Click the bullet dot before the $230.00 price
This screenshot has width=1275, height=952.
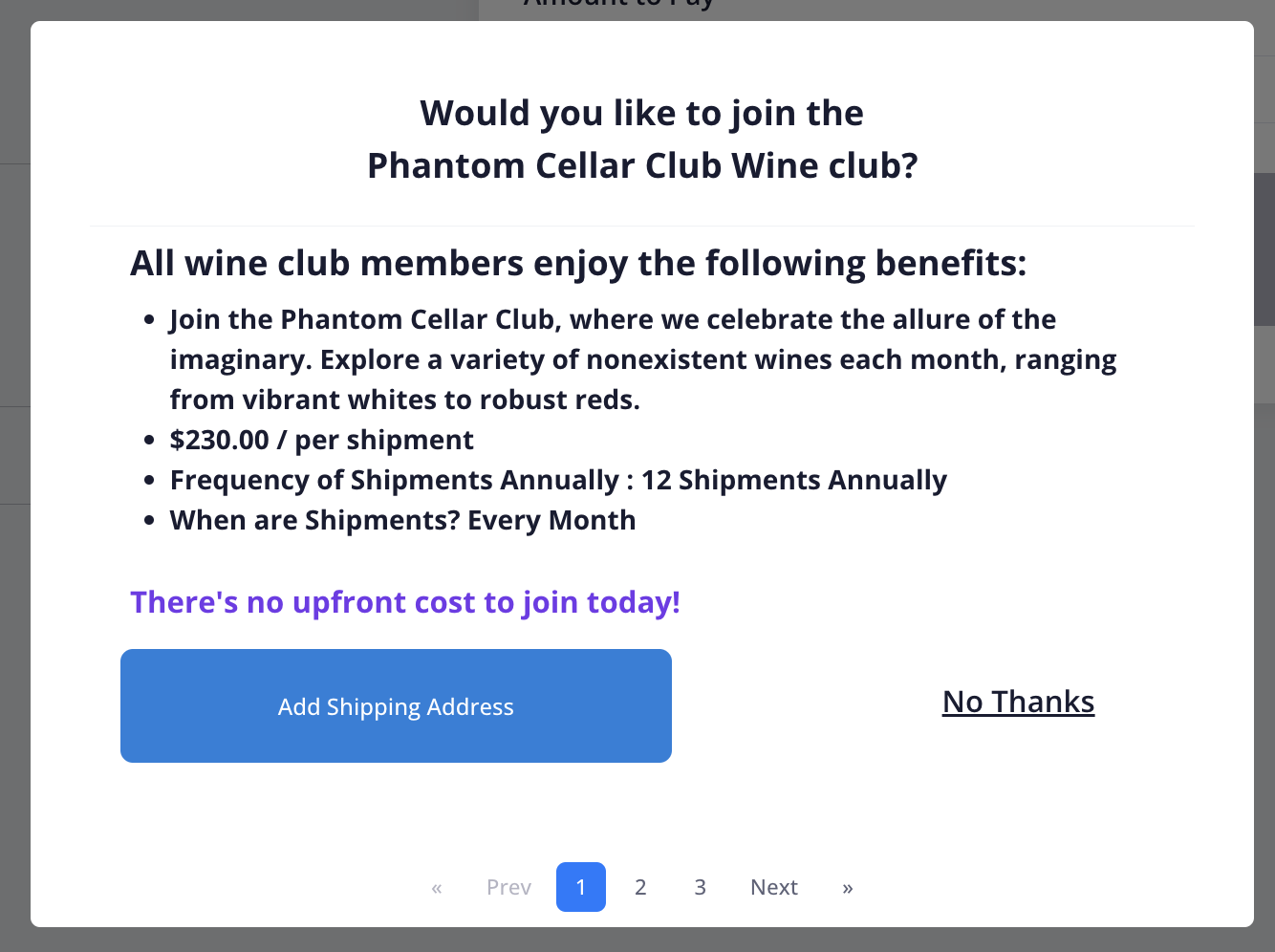pos(149,441)
